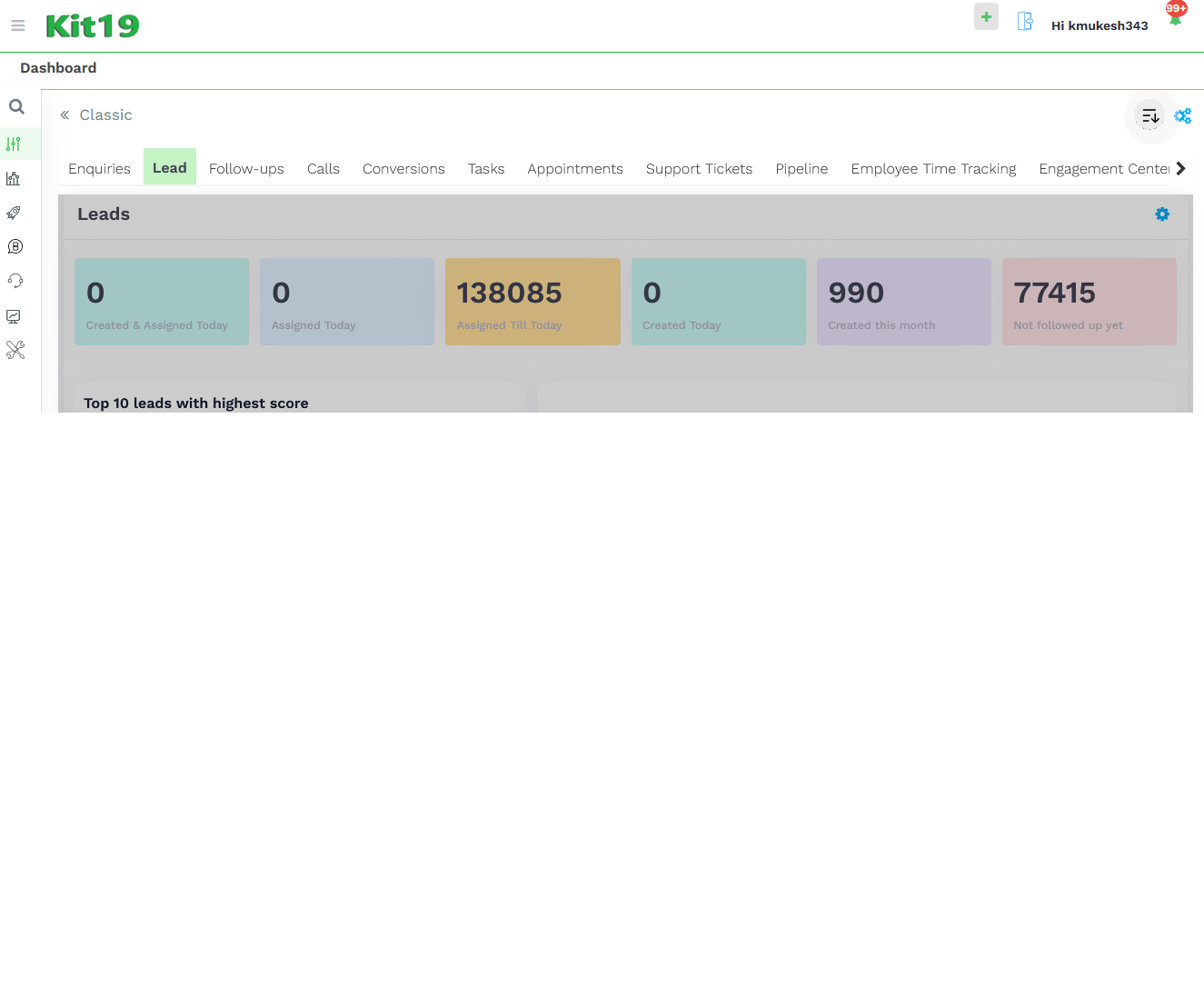Open the presentation monitor icon in sidebar
Image resolution: width=1204 pixels, height=996 pixels.
coord(14,316)
